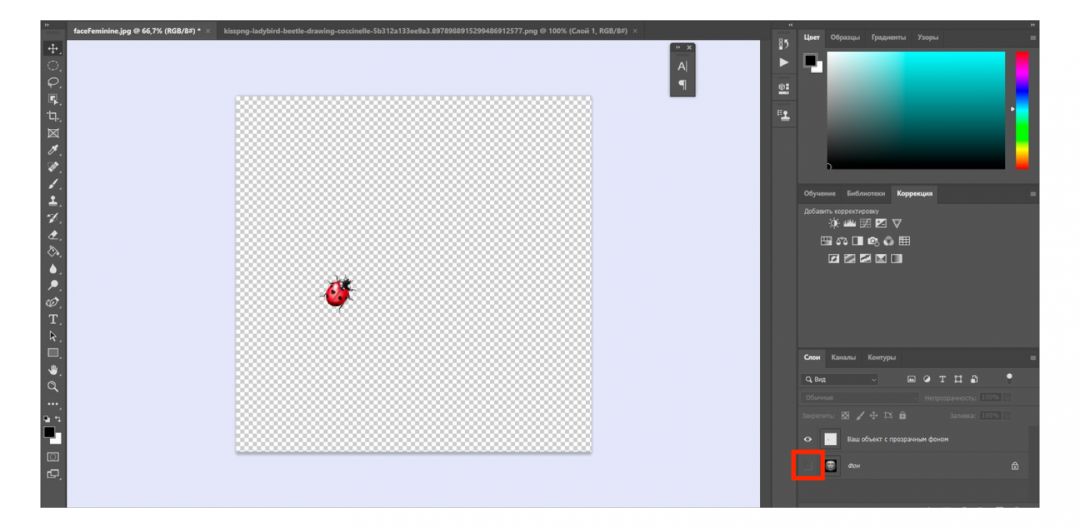Switch to the 'Образцы' tab

coord(844,37)
